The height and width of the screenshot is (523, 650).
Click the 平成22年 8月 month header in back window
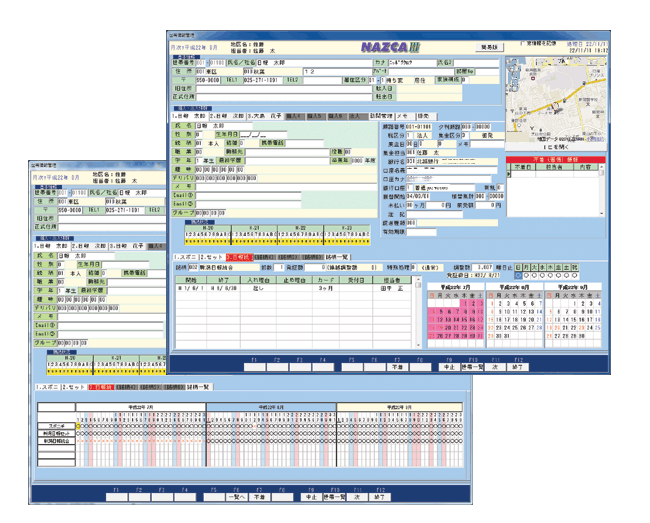point(271,407)
